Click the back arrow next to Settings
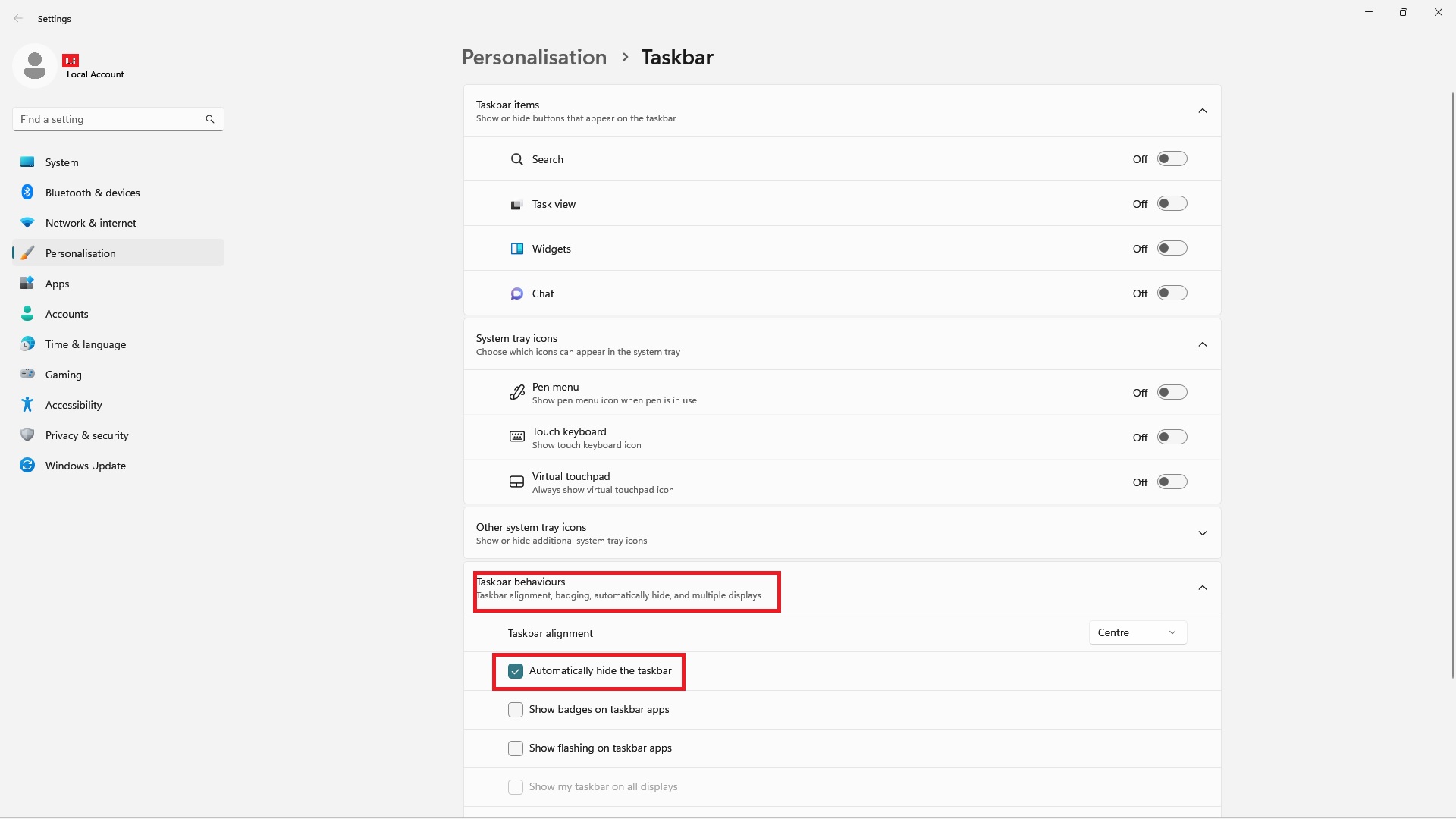 [x=18, y=18]
